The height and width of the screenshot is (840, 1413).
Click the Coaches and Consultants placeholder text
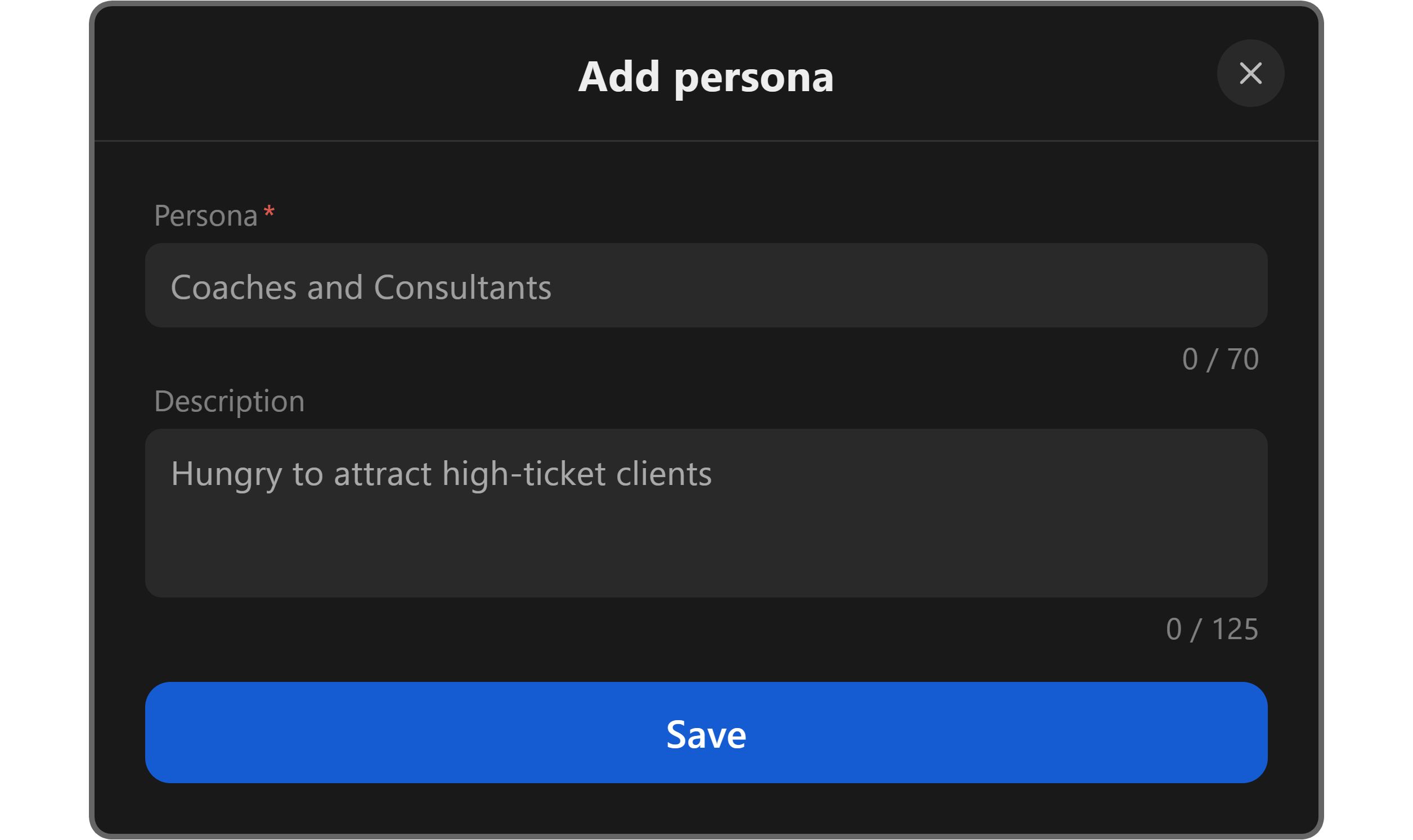point(361,287)
